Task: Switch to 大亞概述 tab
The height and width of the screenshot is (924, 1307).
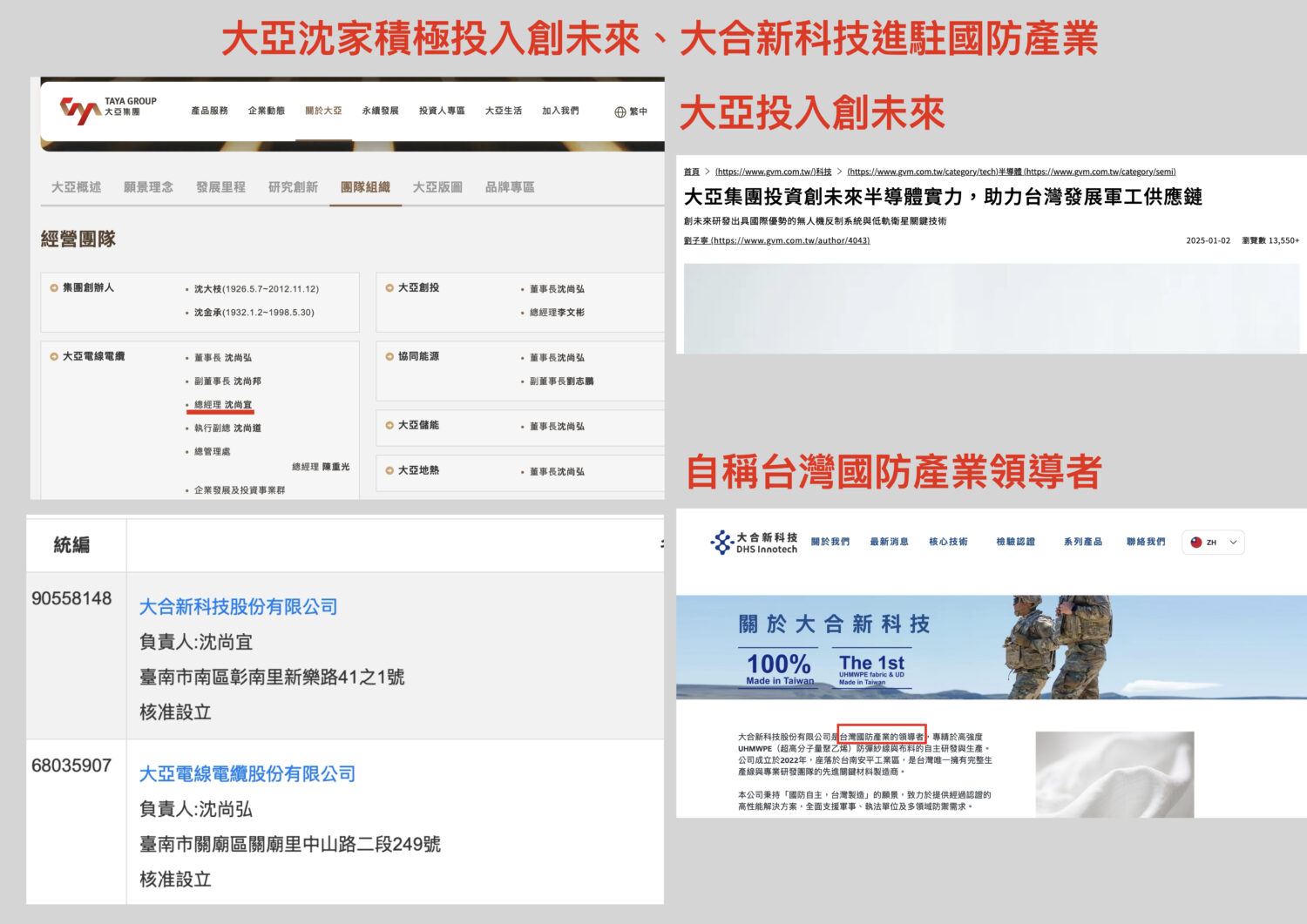Action: click(76, 187)
